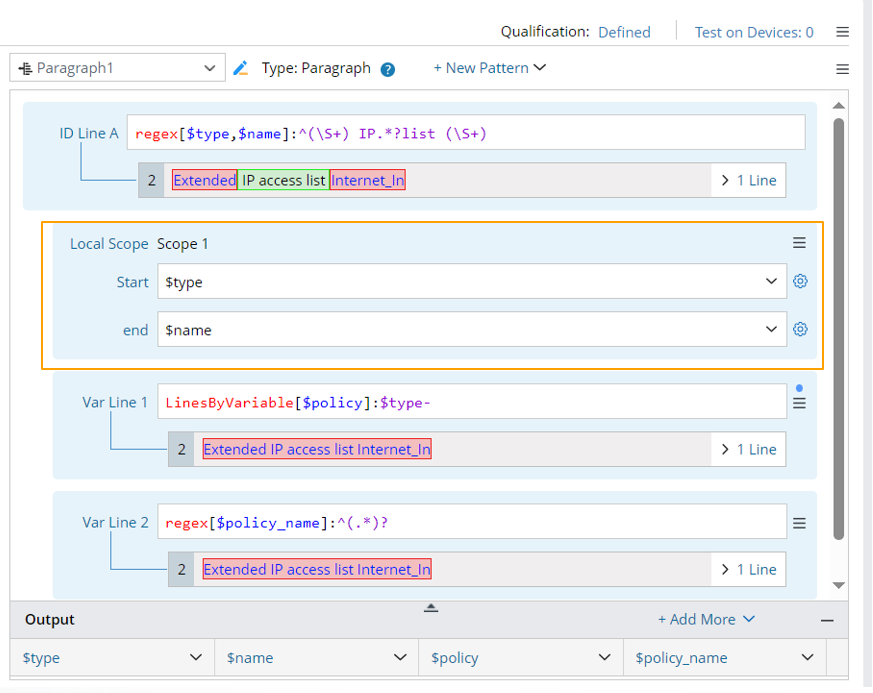Click the vertical scrollbar down arrow
The image size is (873, 693).
coord(839,586)
